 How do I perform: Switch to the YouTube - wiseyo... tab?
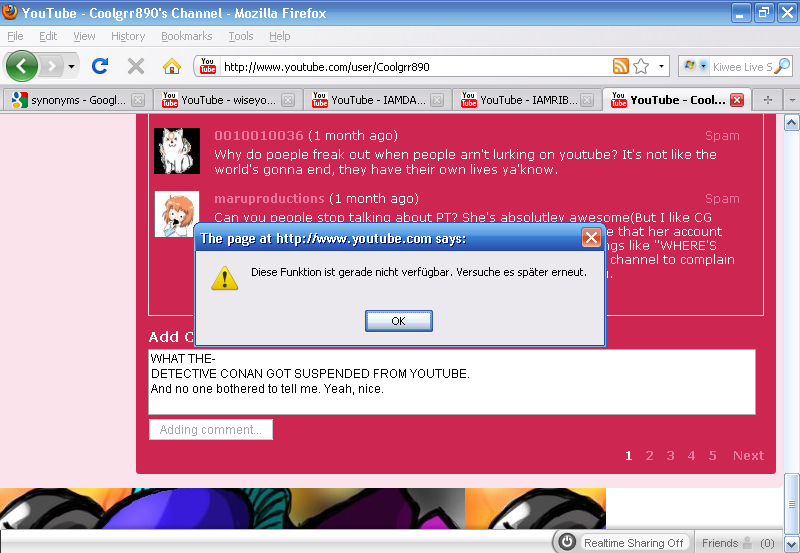click(227, 100)
